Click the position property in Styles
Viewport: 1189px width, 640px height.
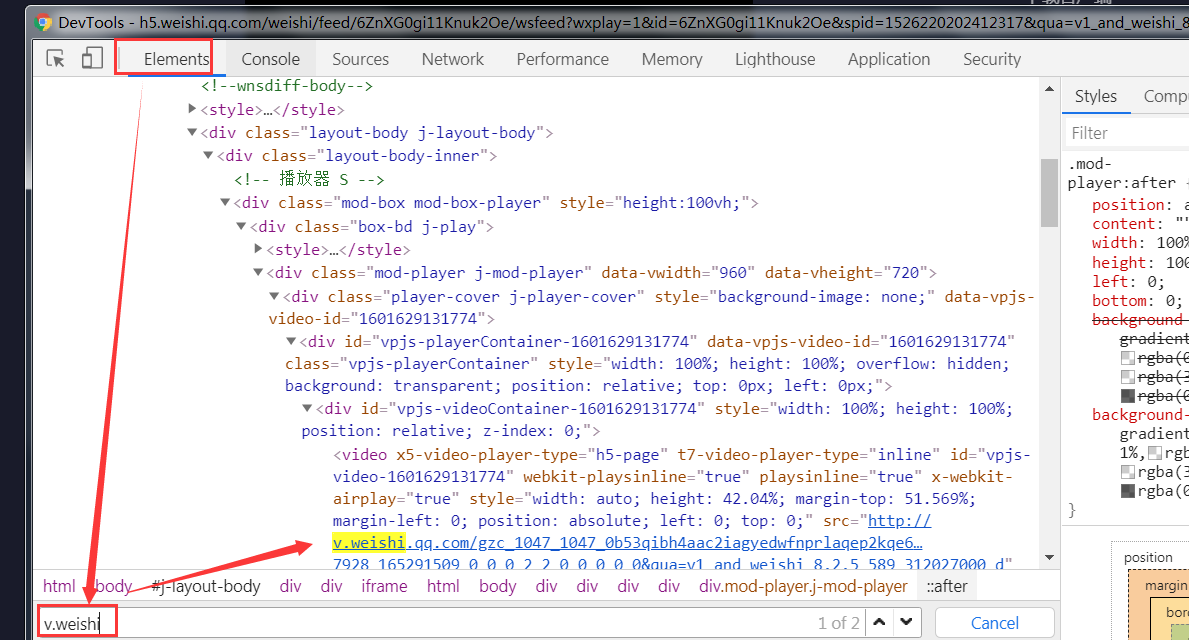(x=1128, y=205)
